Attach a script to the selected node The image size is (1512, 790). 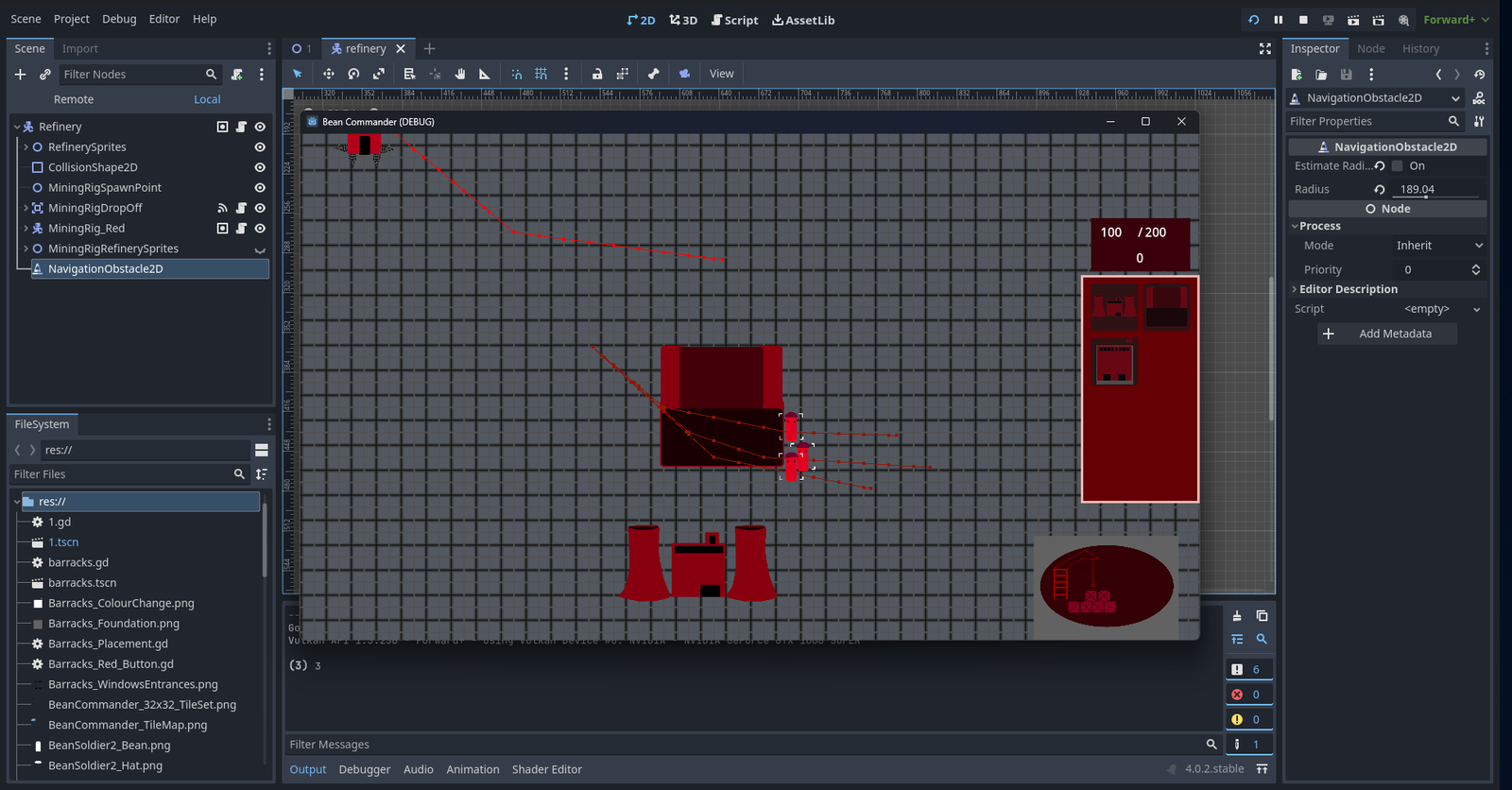click(237, 75)
